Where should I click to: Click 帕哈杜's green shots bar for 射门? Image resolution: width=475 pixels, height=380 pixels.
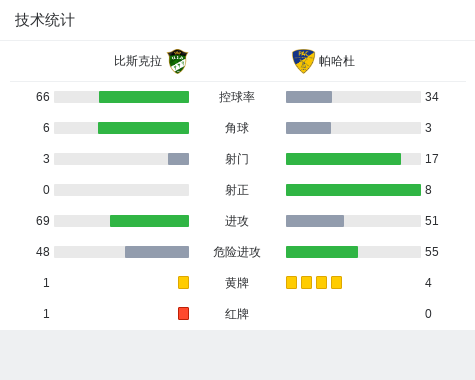[x=343, y=159]
